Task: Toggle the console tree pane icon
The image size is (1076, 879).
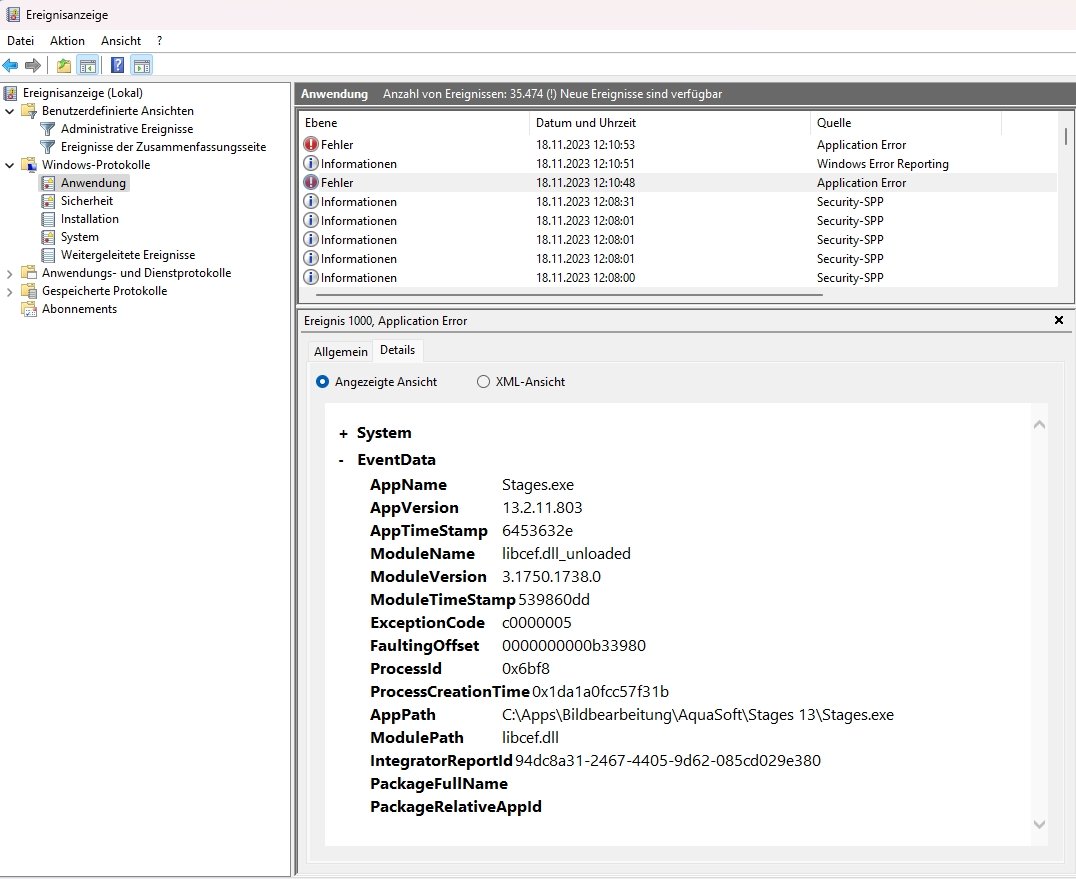Action: click(x=88, y=66)
